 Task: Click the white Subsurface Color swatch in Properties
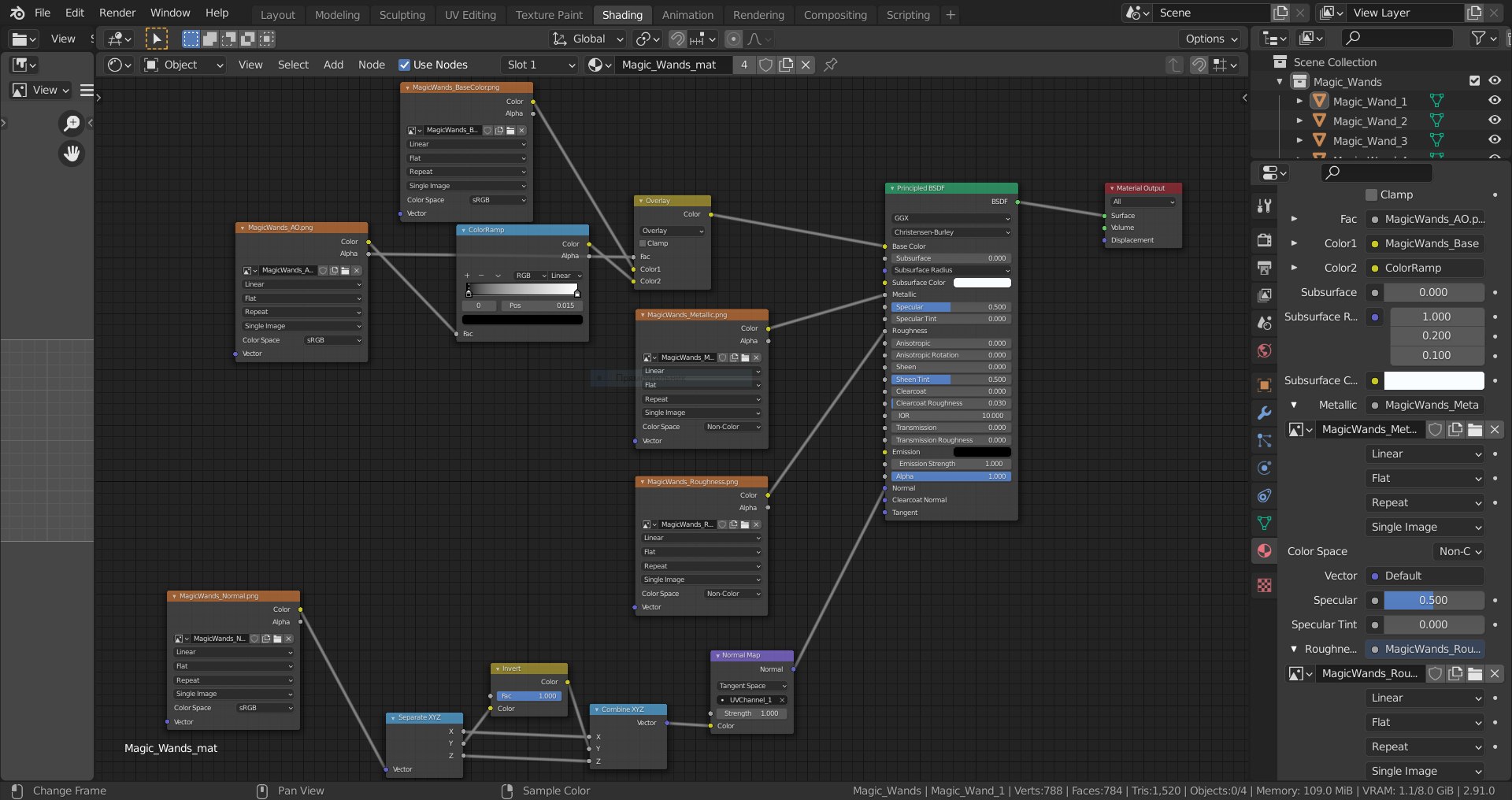1434,380
